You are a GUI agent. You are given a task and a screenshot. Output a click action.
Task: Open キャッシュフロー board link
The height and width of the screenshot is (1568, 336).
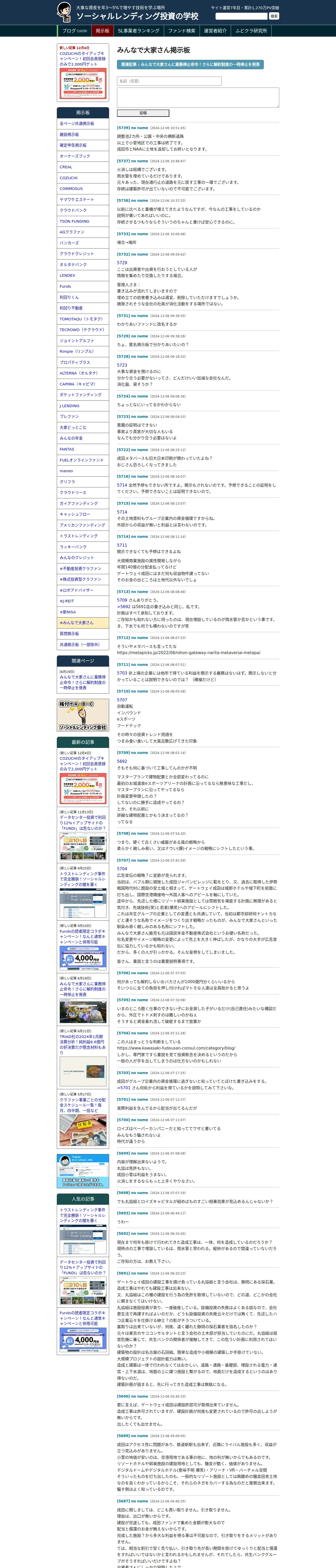(x=83, y=514)
